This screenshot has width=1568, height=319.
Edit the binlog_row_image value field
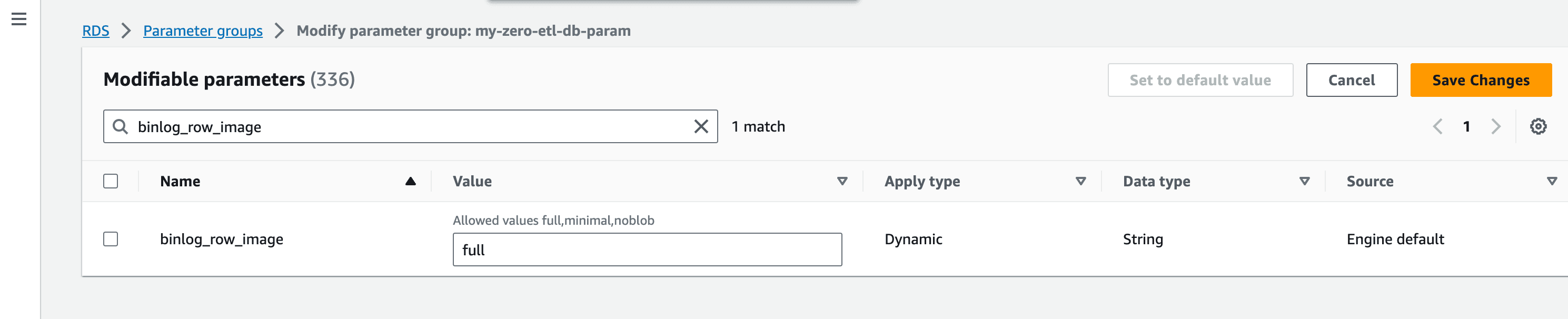pyautogui.click(x=647, y=250)
